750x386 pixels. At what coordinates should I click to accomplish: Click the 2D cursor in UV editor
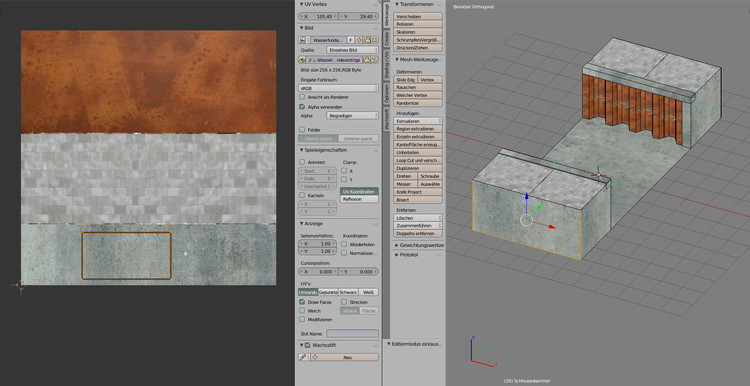(21, 285)
